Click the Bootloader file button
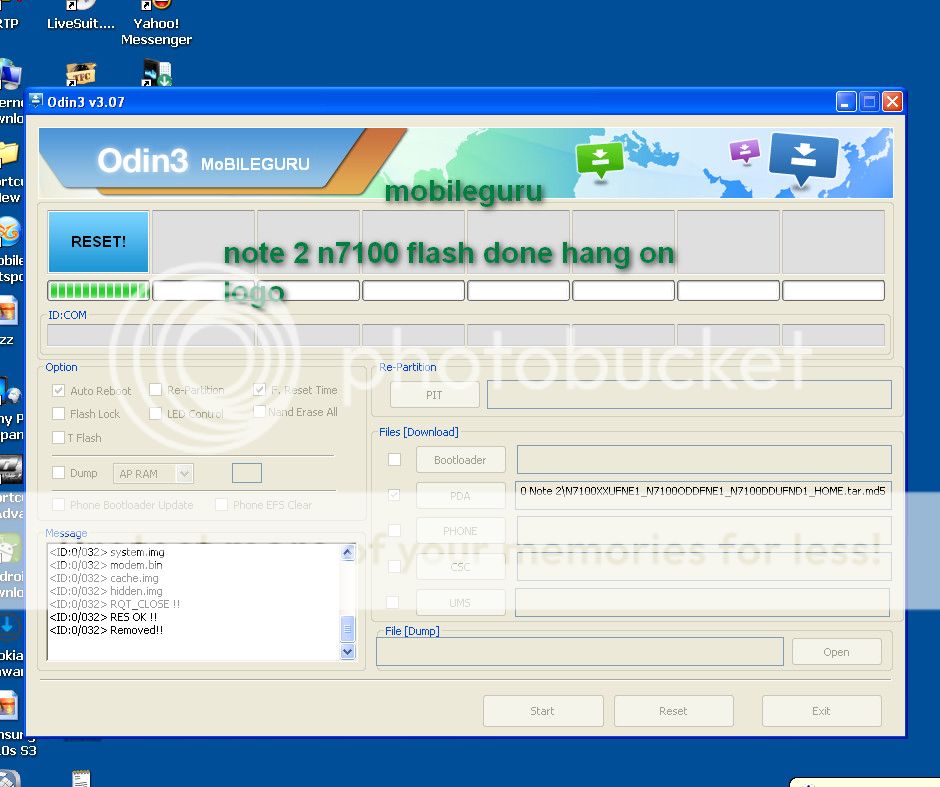The image size is (940, 787). (x=460, y=460)
